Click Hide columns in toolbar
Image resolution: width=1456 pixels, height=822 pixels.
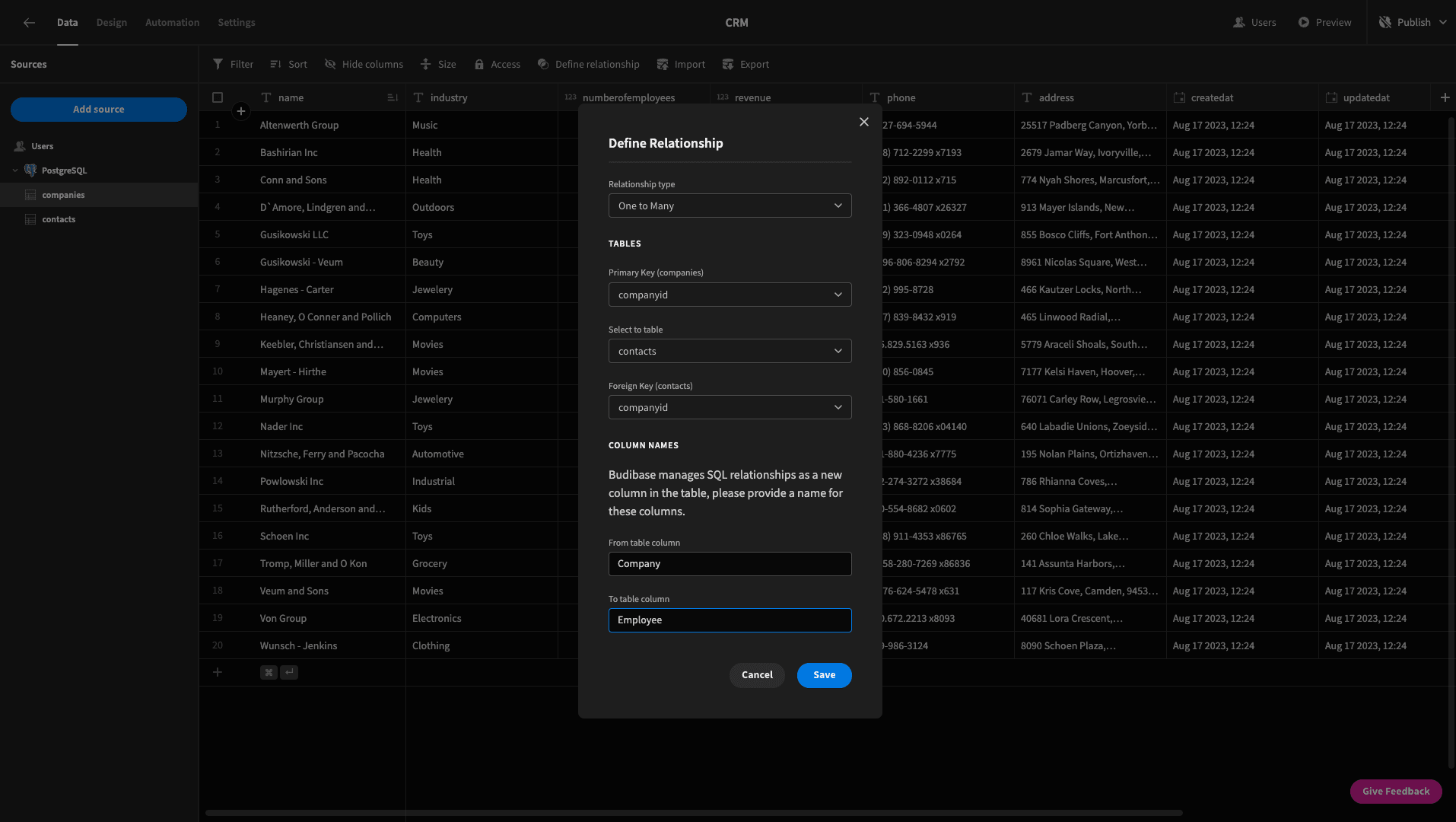(364, 65)
